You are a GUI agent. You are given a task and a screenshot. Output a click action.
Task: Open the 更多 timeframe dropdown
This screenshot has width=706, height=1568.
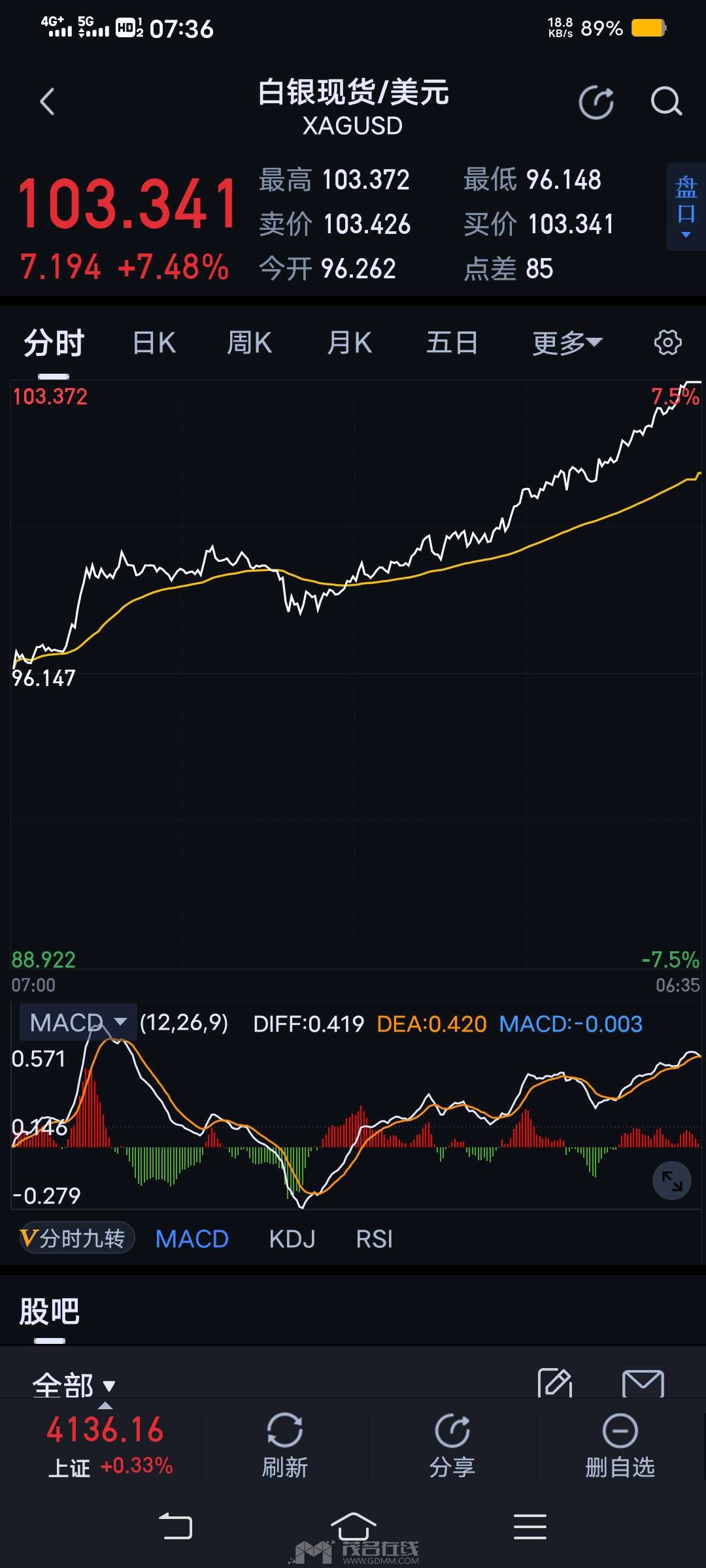pos(567,342)
